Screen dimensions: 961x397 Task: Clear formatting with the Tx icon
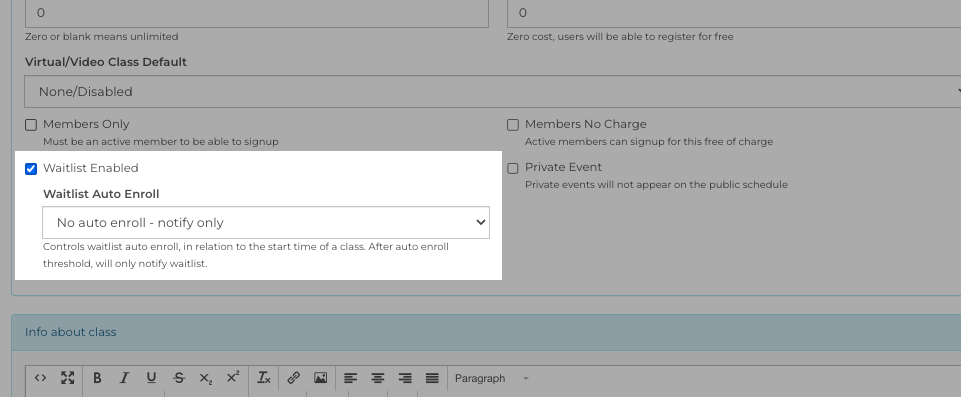(x=264, y=378)
